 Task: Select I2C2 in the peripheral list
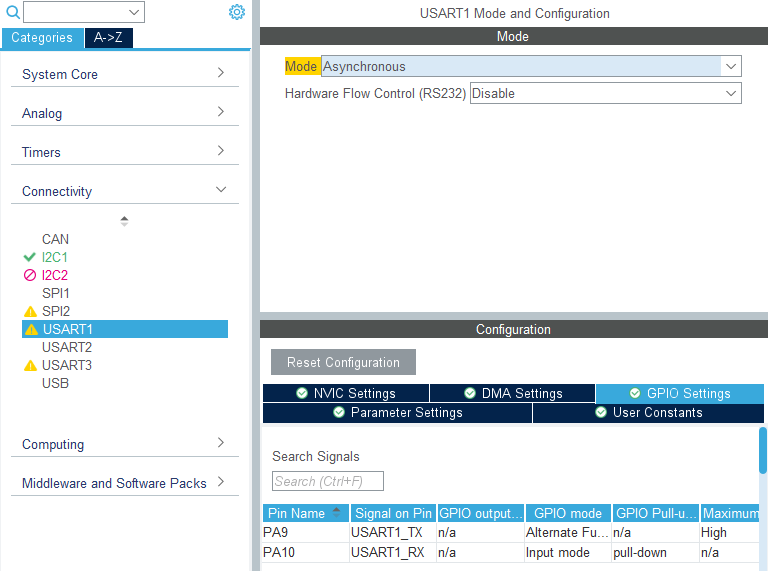[x=54, y=275]
